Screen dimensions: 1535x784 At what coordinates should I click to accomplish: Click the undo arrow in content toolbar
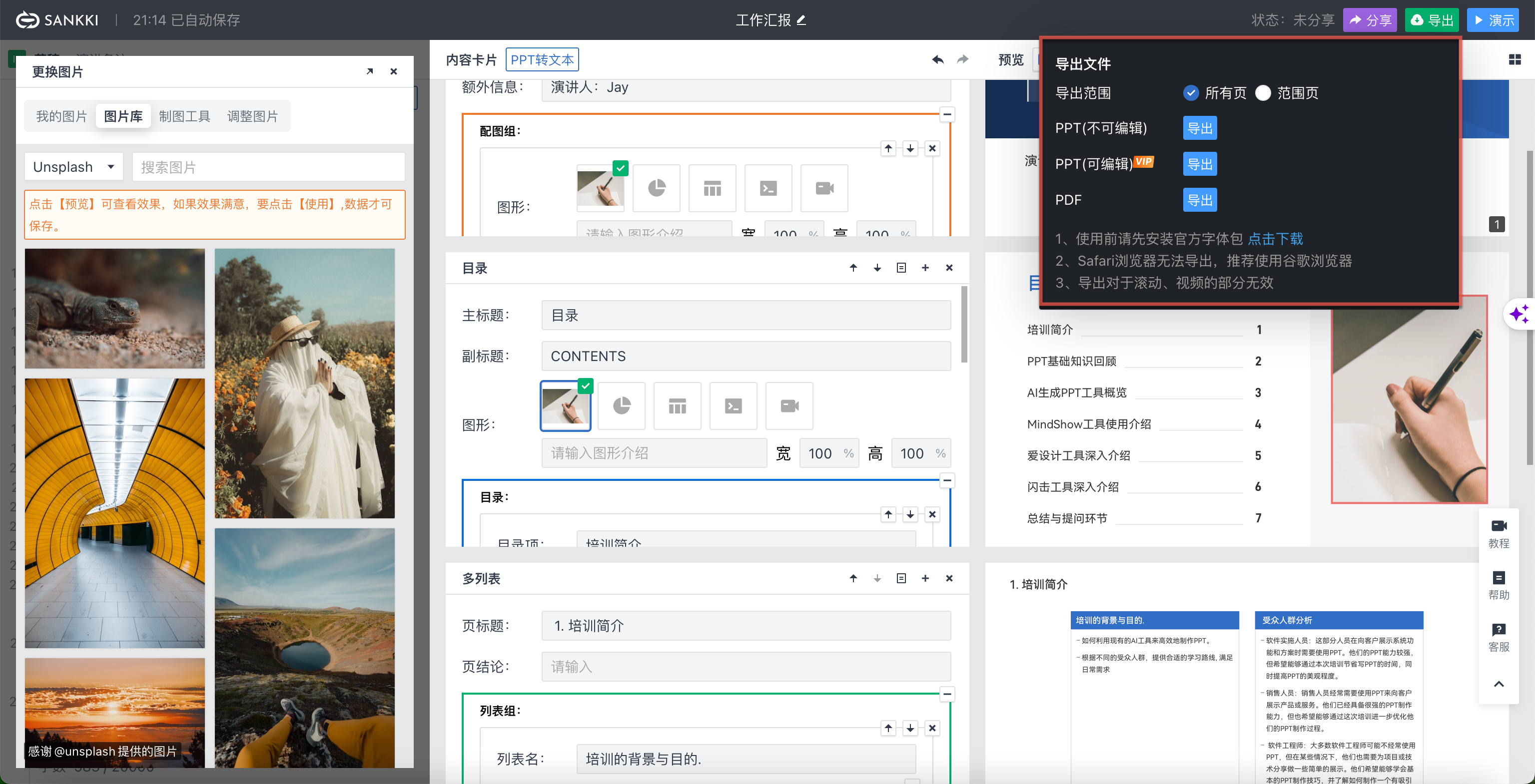click(938, 59)
